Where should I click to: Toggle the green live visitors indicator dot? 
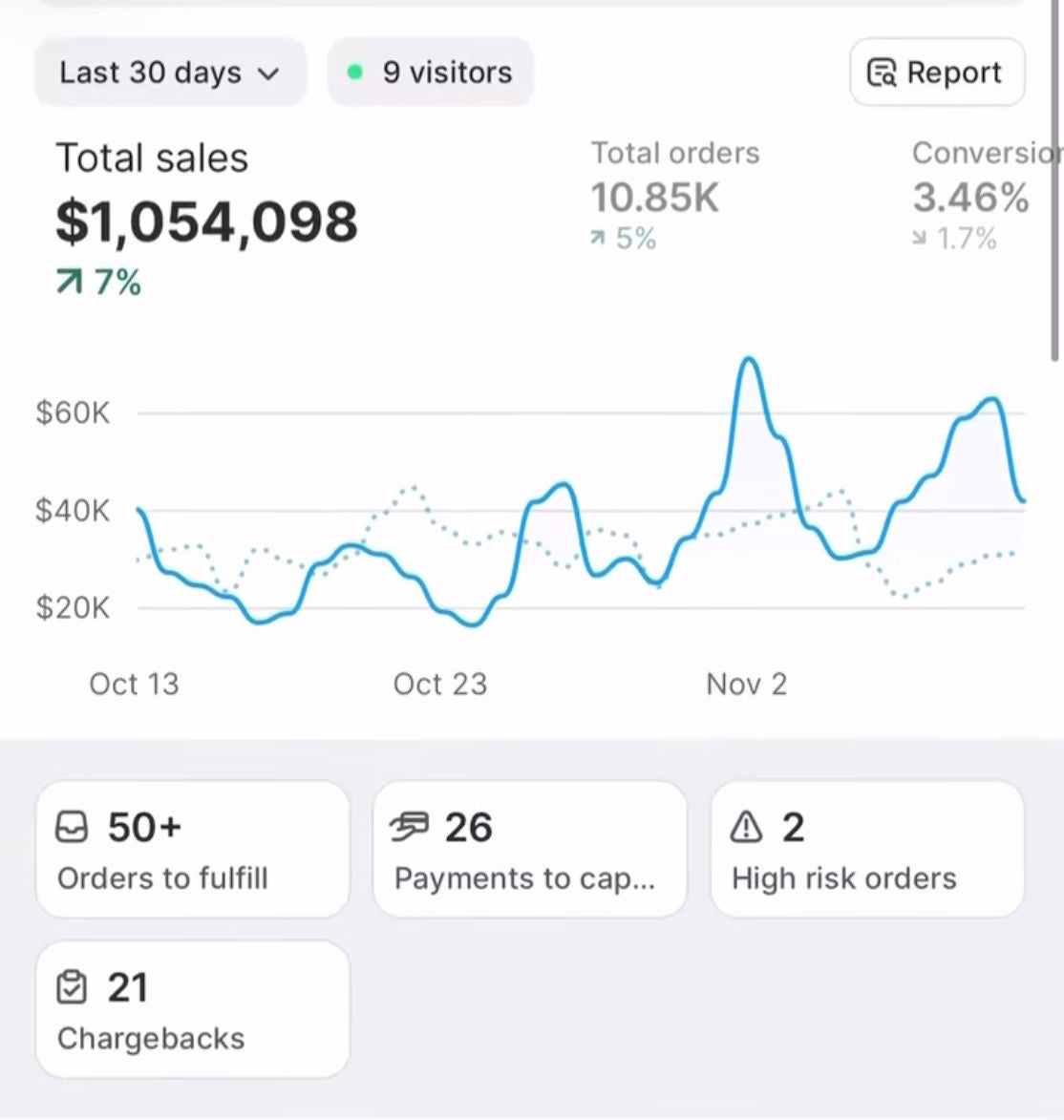tap(356, 71)
